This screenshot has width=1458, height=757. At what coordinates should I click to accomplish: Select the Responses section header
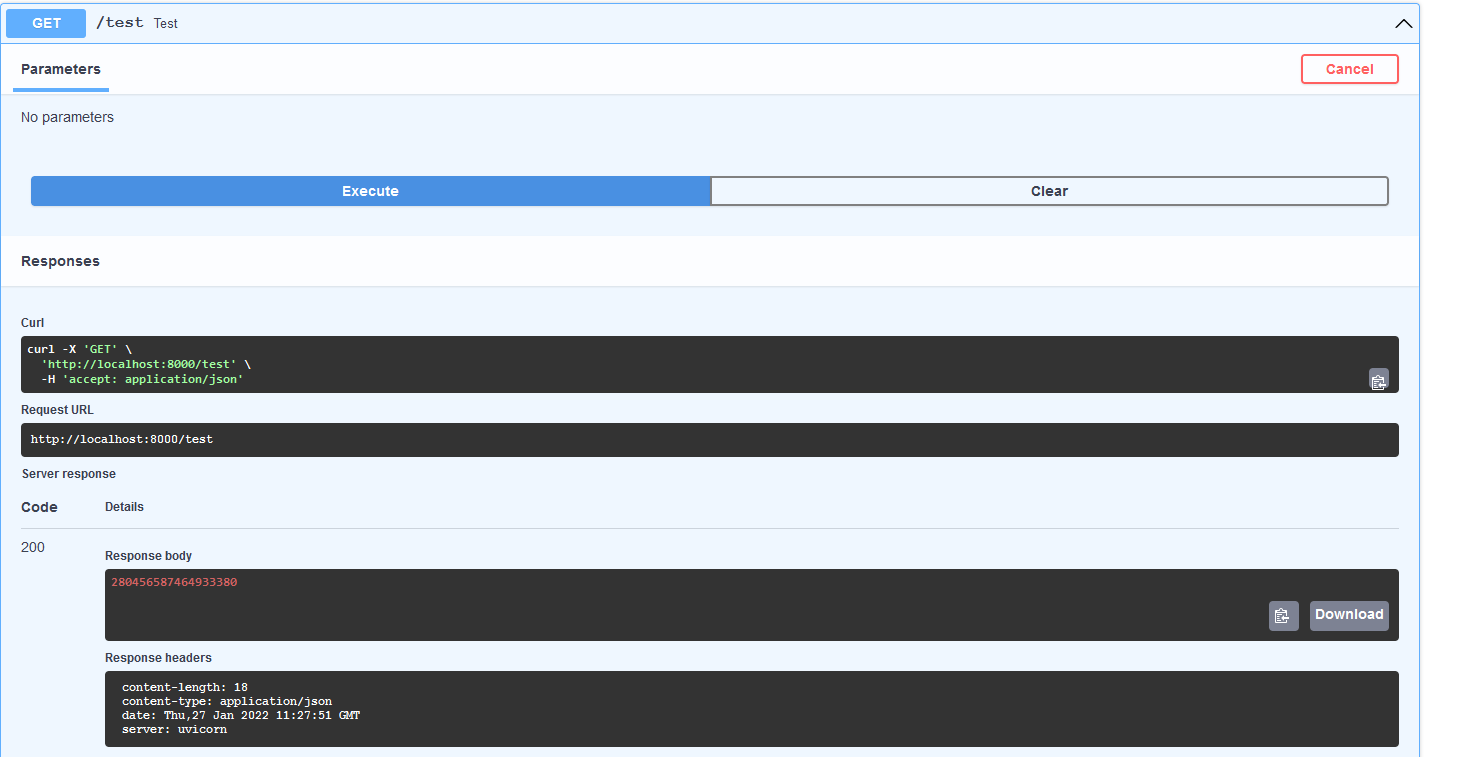click(60, 261)
